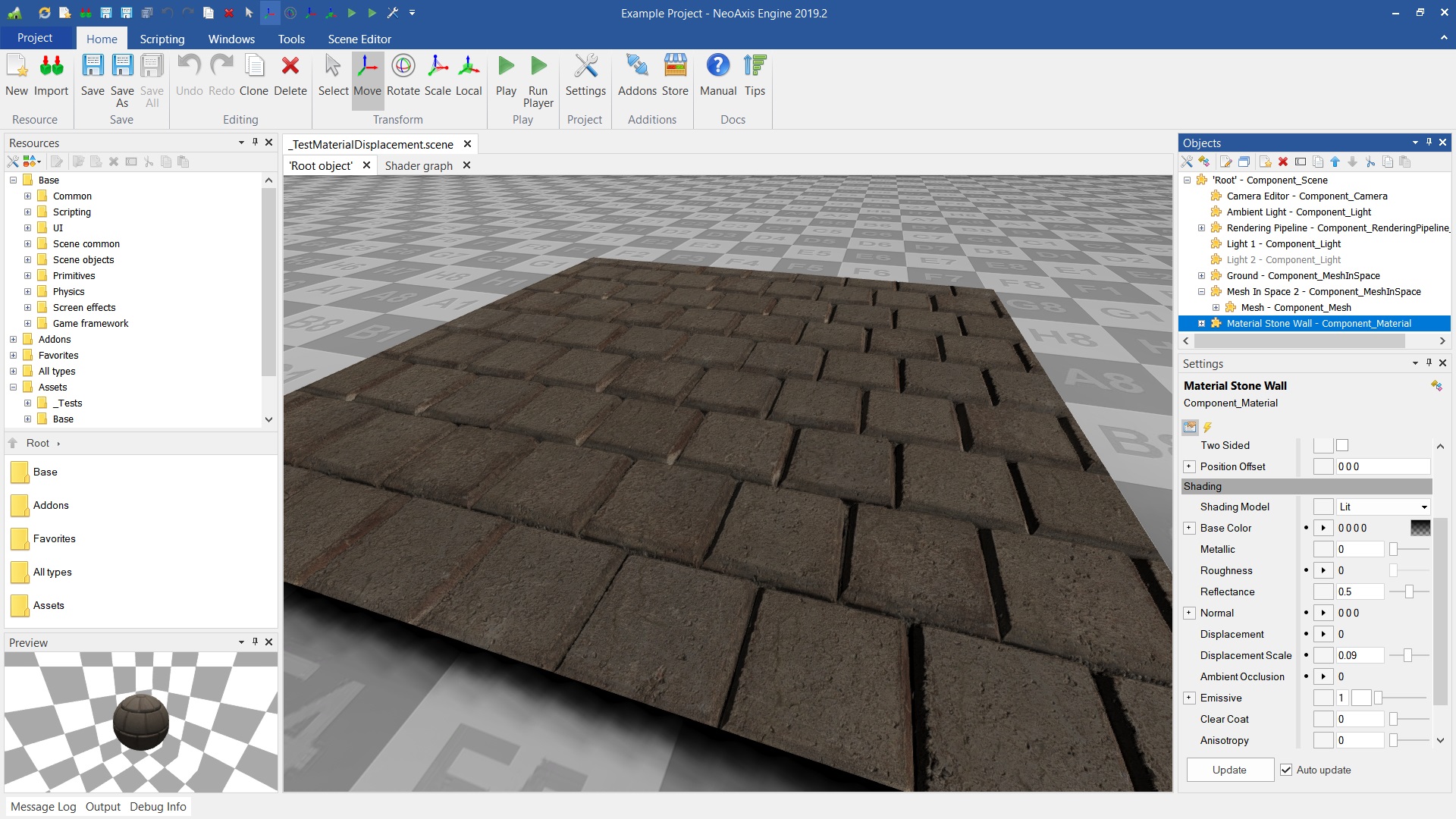Toggle the Two Sided checkbox
The height and width of the screenshot is (819, 1456).
point(1342,446)
